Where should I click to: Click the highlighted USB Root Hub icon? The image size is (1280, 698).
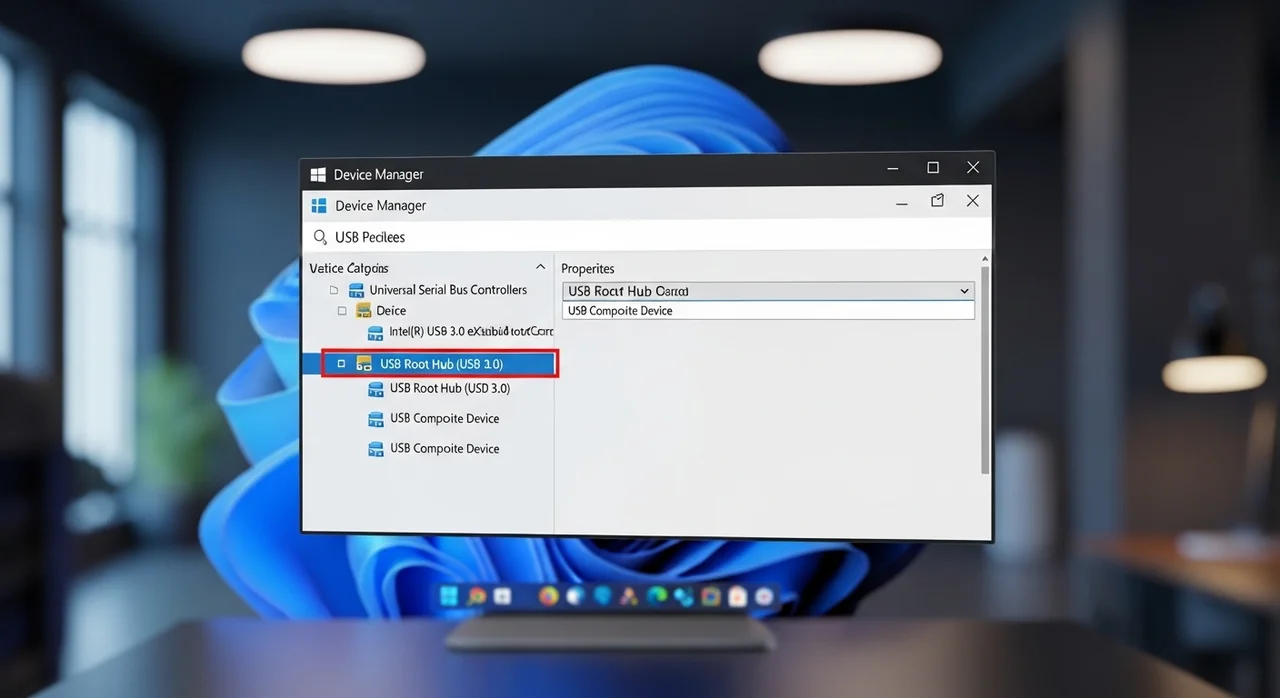tap(364, 365)
